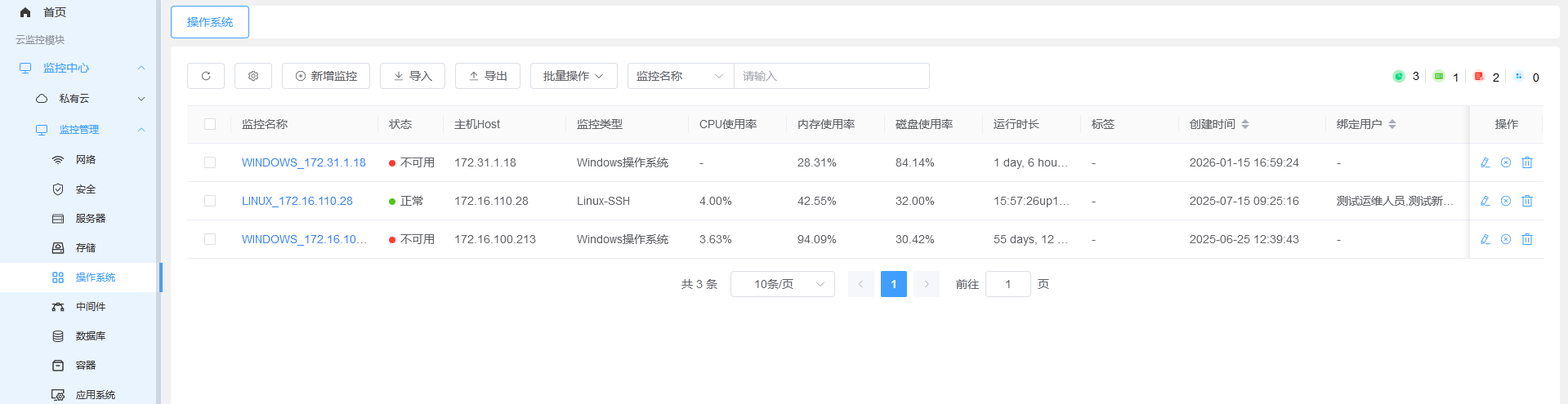Click the shield icon beside 安全
Image resolution: width=1568 pixels, height=404 pixels.
58,189
